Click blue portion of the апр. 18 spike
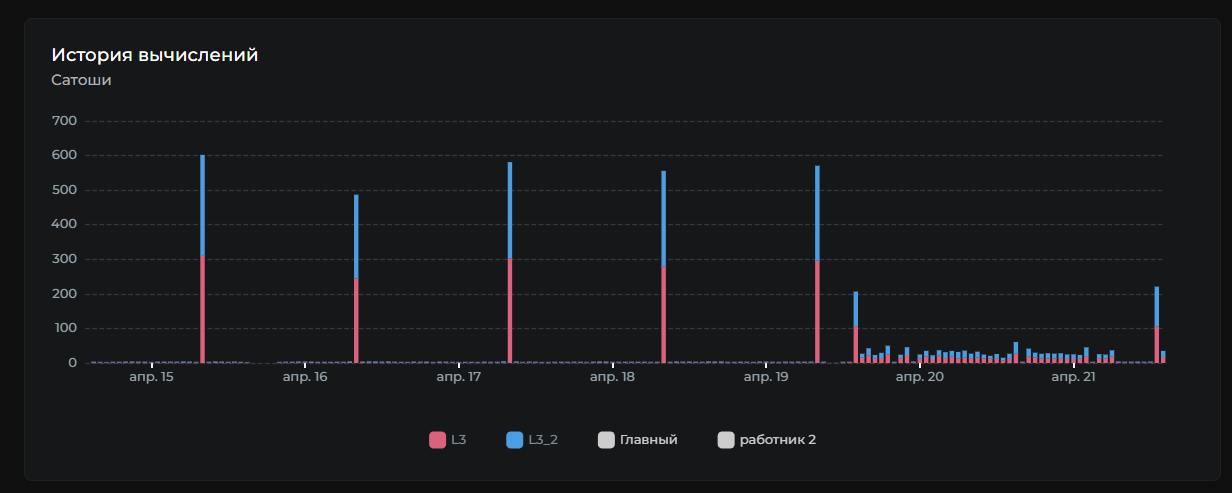 [x=664, y=218]
